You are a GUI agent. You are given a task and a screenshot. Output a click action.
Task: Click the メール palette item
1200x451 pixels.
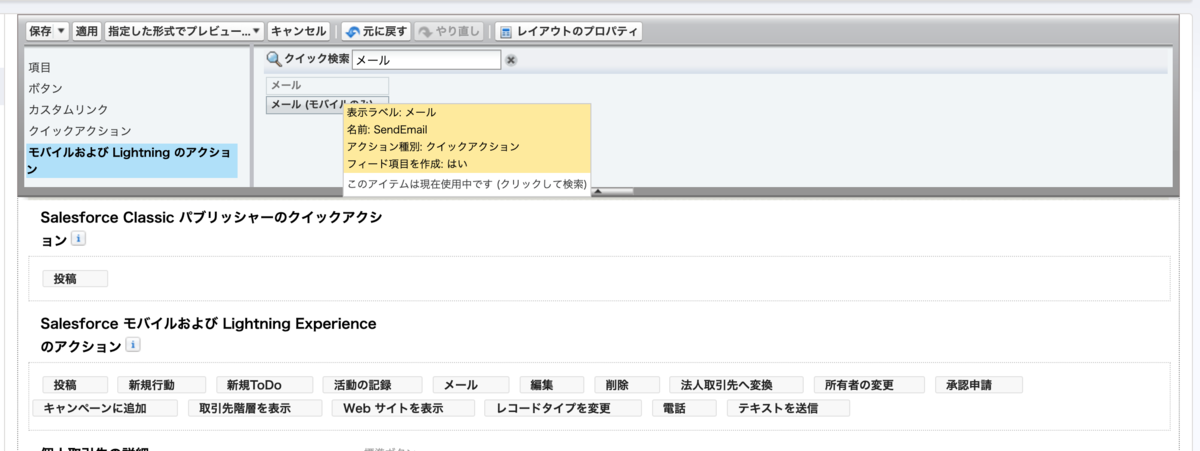pyautogui.click(x=327, y=86)
